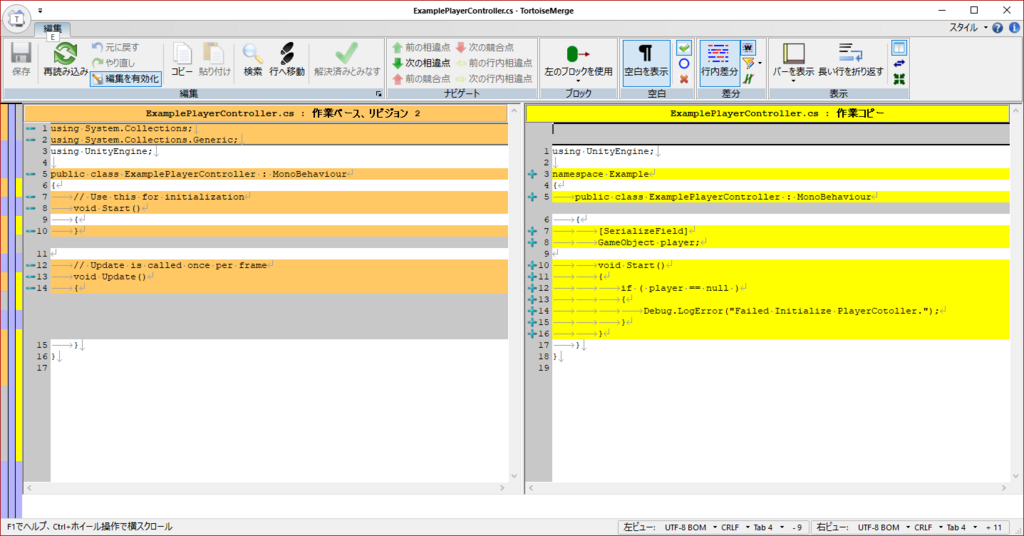The image size is (1024, 536).
Task: Open the quick access toolbar customize arrow
Action: 40,10
